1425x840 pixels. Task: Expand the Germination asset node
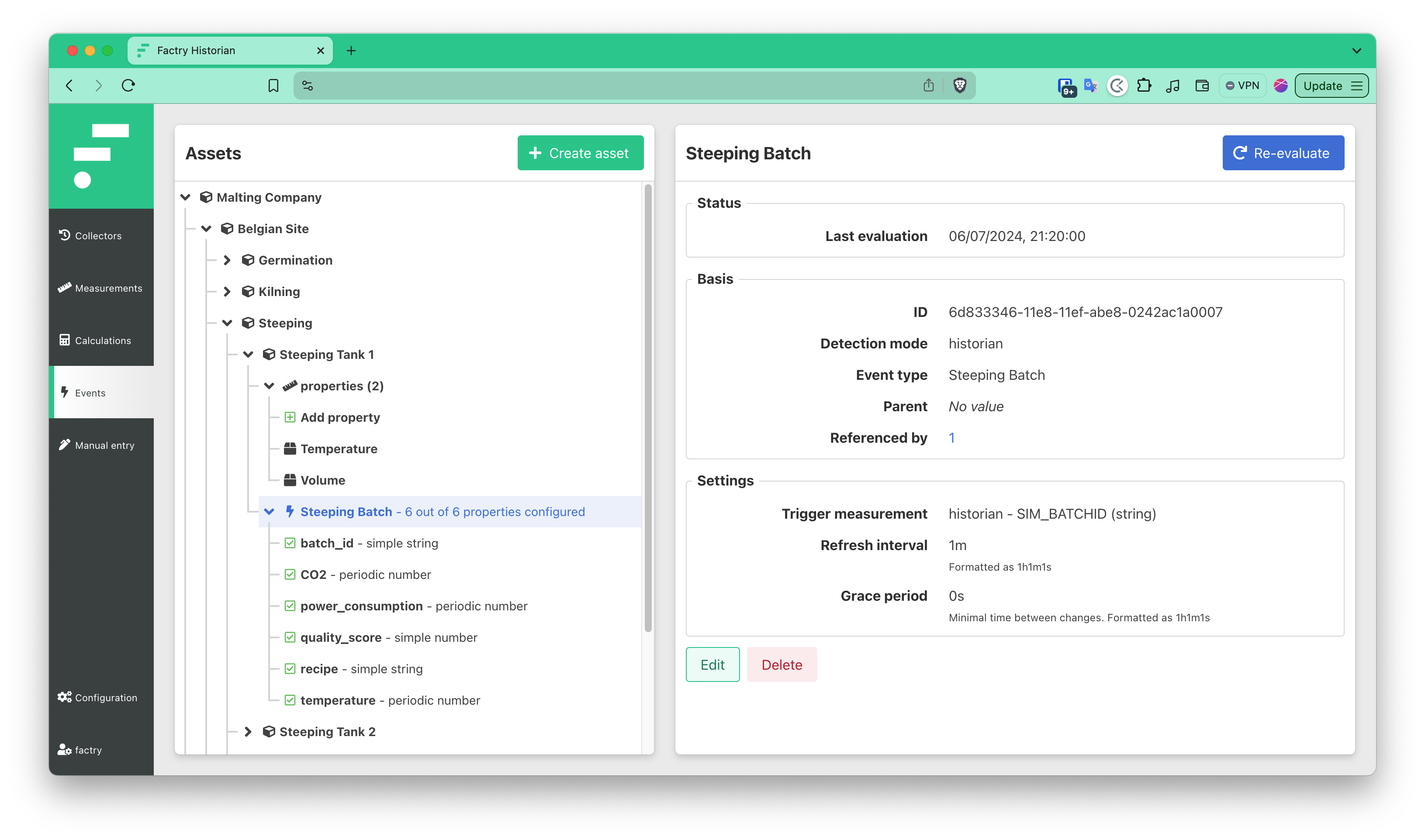pyautogui.click(x=227, y=260)
